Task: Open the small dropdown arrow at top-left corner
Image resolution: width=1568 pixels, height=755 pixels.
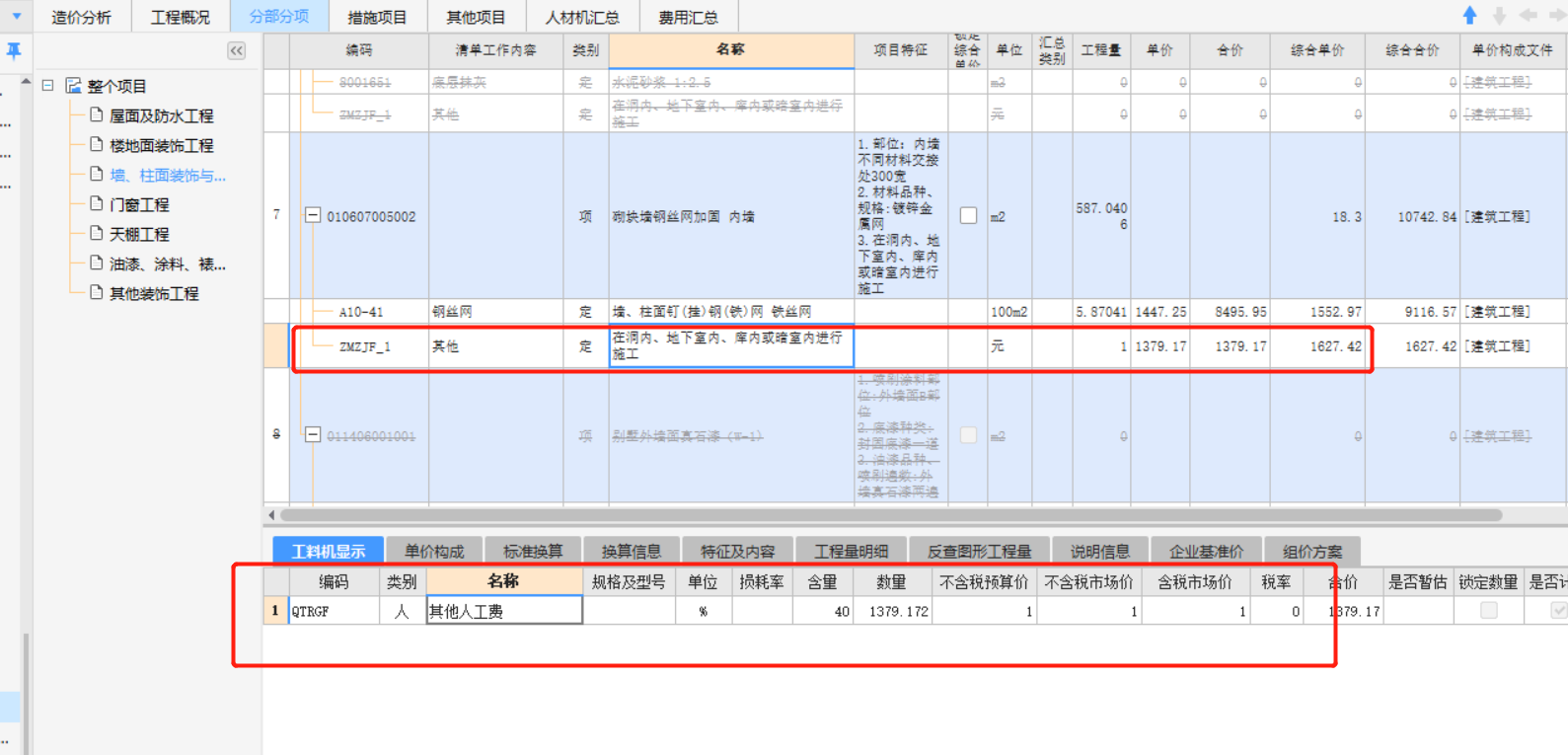Action: click(x=16, y=16)
